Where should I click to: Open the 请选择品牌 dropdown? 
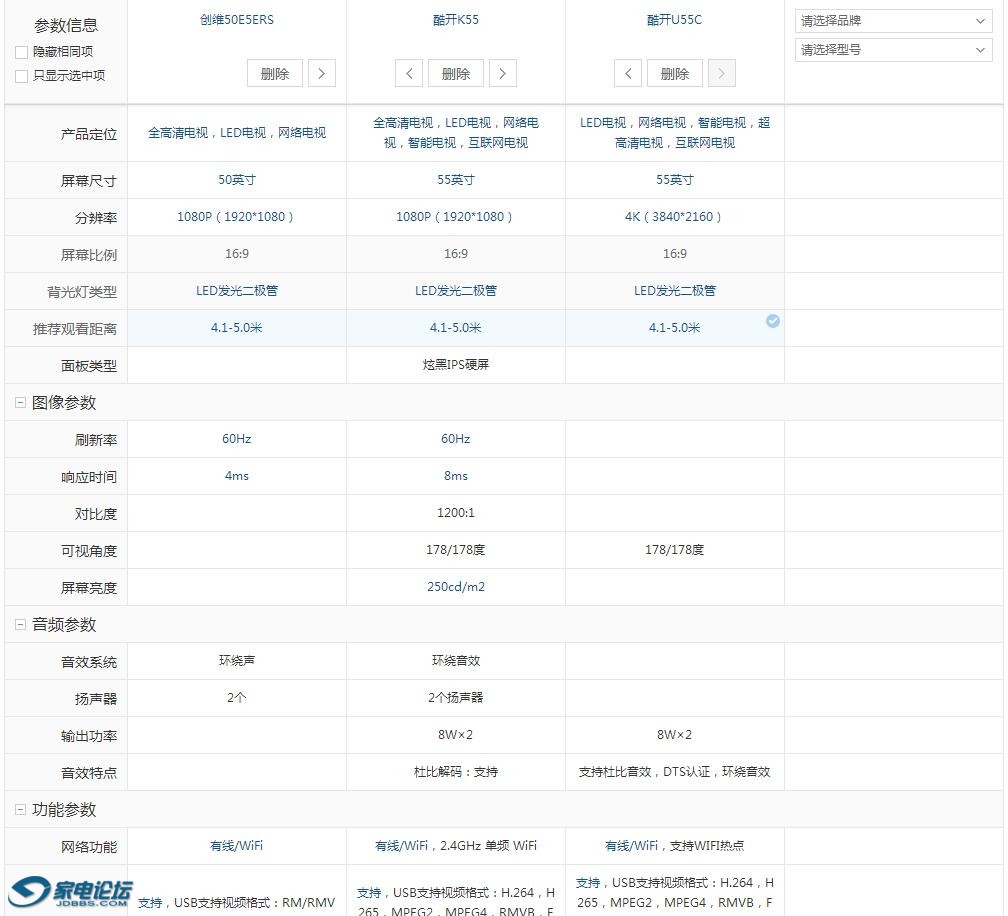pos(892,20)
